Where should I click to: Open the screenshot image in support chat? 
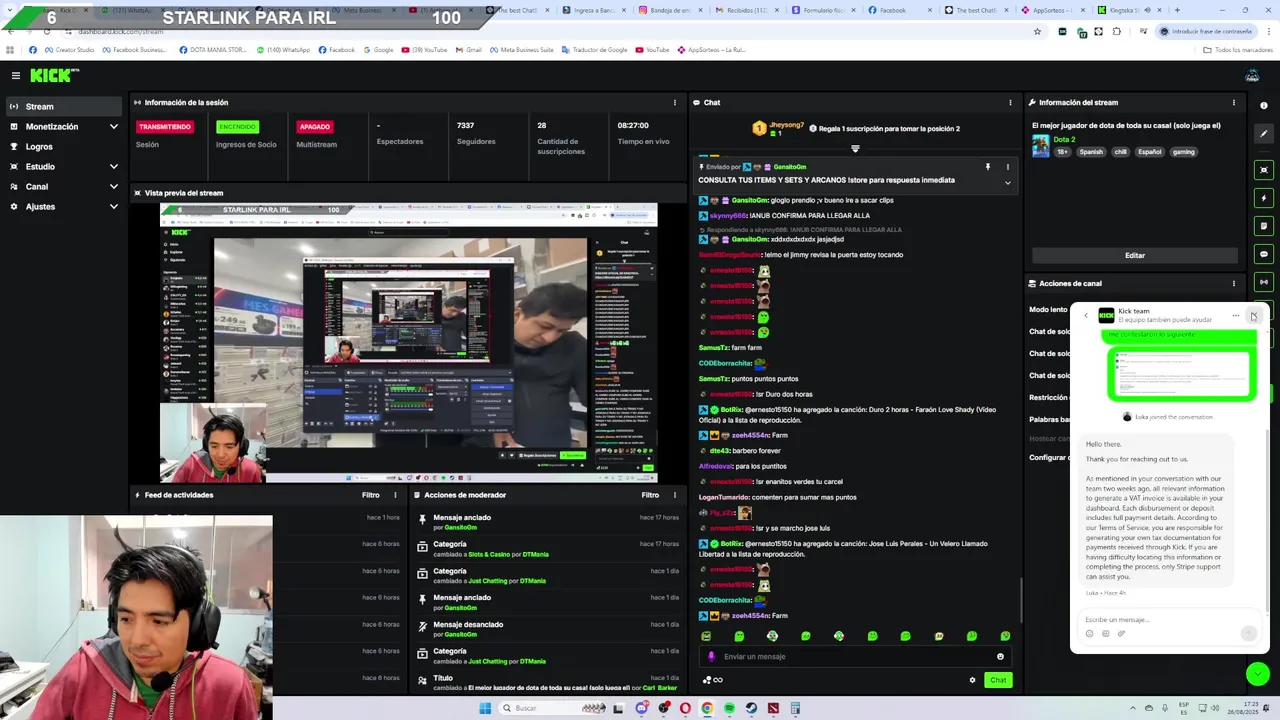[x=1181, y=372]
